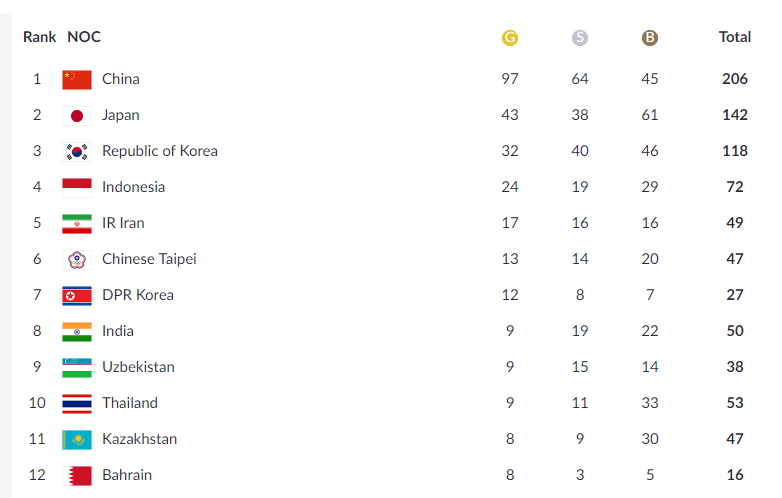Click the DPR Korea flag icon
The height and width of the screenshot is (498, 782).
pyautogui.click(x=77, y=295)
